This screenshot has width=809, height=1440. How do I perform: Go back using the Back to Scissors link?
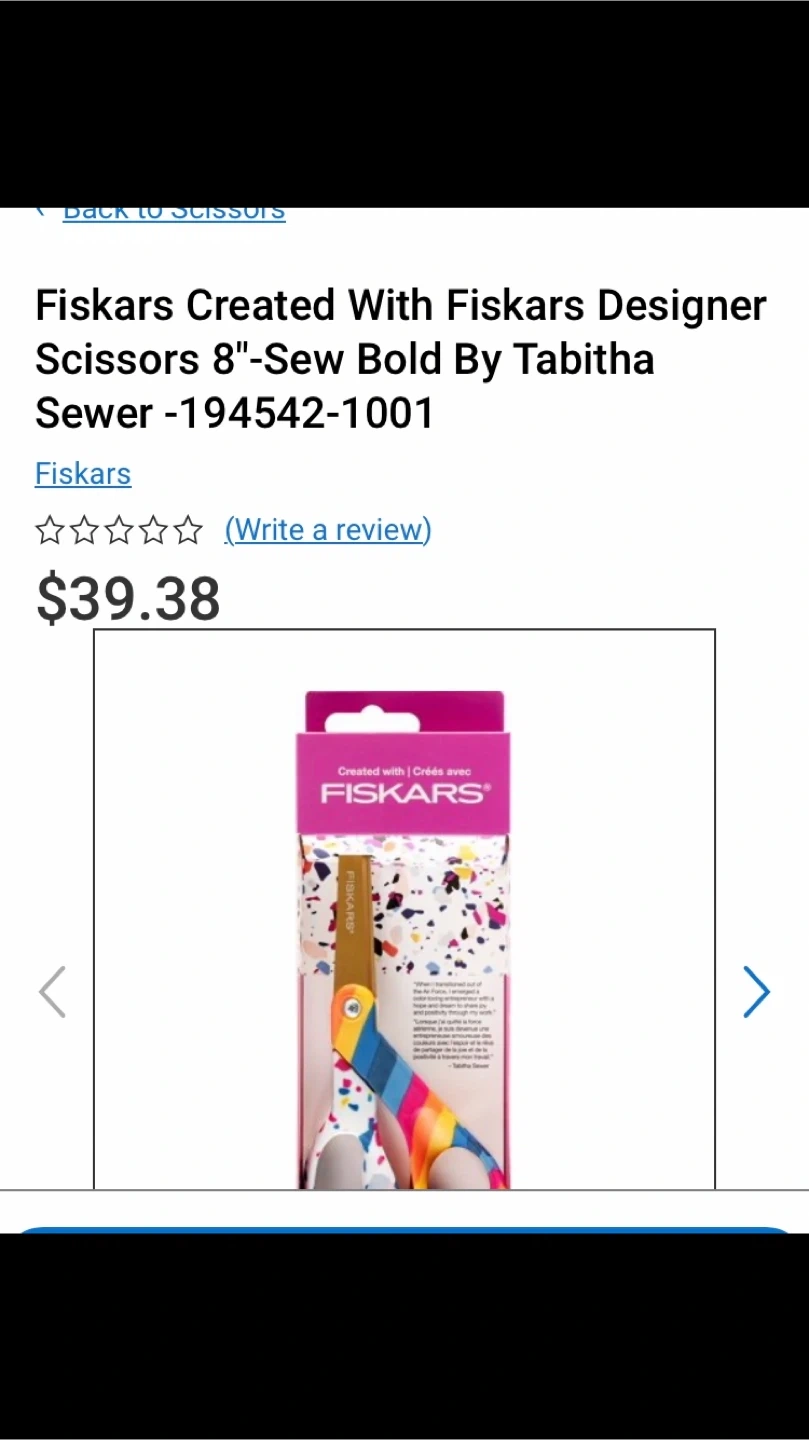pyautogui.click(x=174, y=214)
